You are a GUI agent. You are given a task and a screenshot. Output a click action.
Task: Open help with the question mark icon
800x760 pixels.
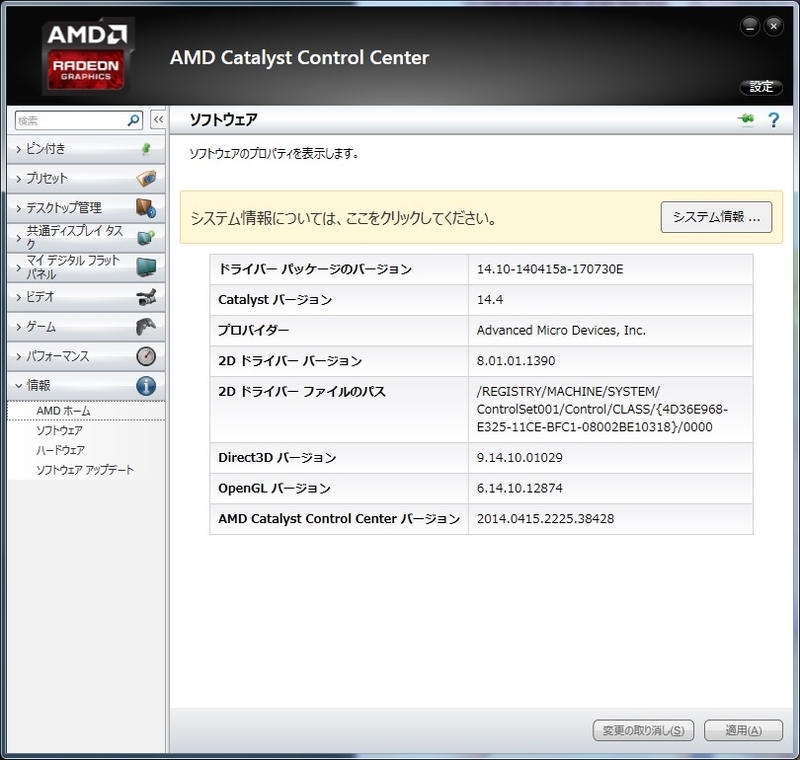pyautogui.click(x=773, y=120)
